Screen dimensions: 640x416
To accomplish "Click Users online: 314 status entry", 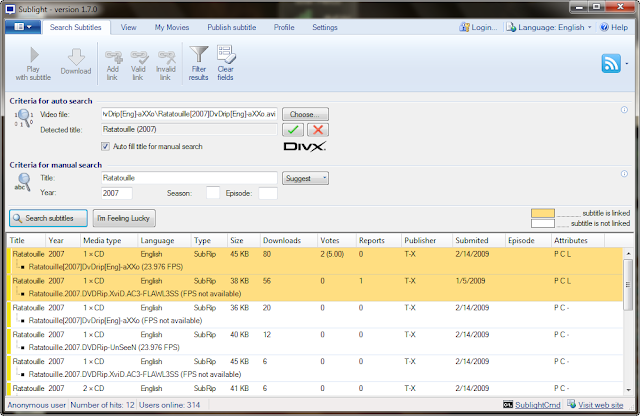I will click(169, 405).
